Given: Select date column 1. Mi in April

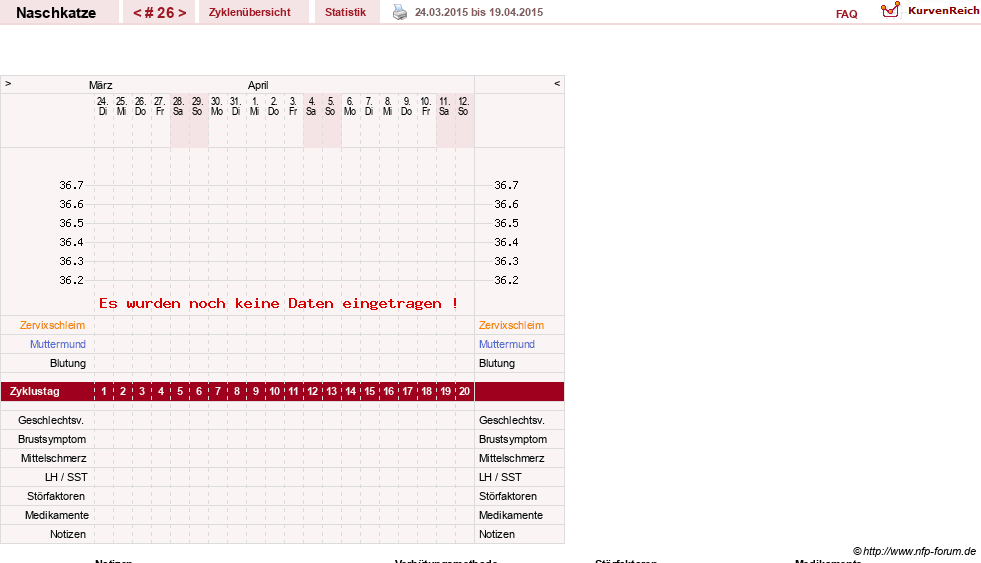Looking at the screenshot, I should [x=255, y=106].
